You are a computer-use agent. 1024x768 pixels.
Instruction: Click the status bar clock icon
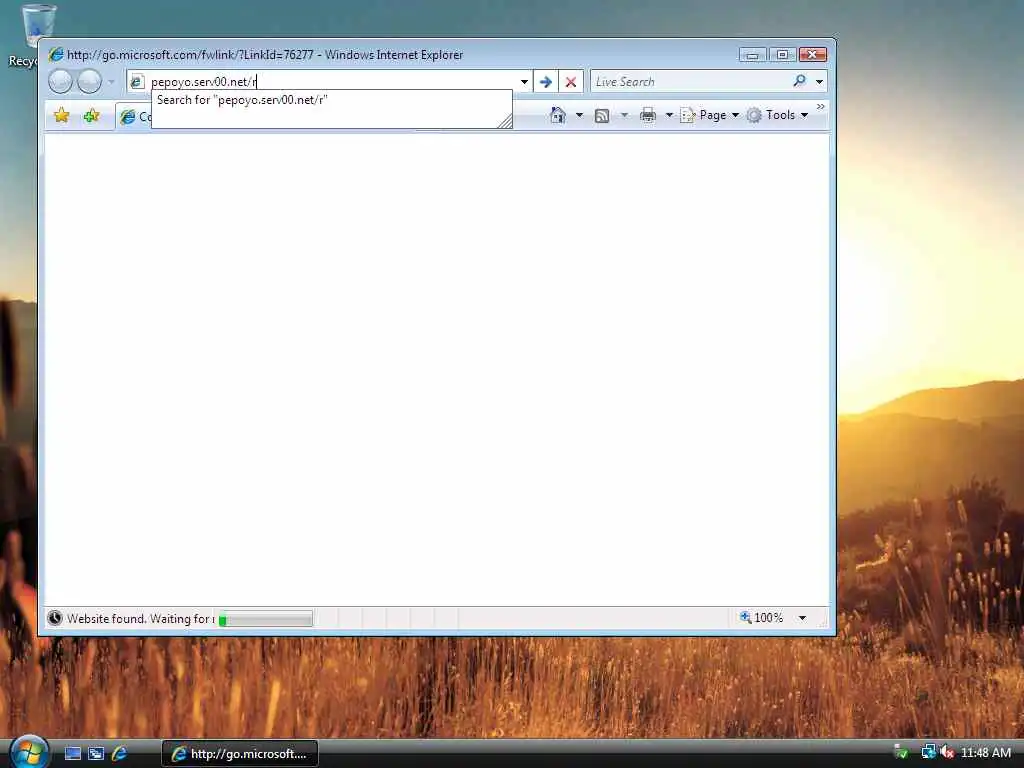click(55, 618)
